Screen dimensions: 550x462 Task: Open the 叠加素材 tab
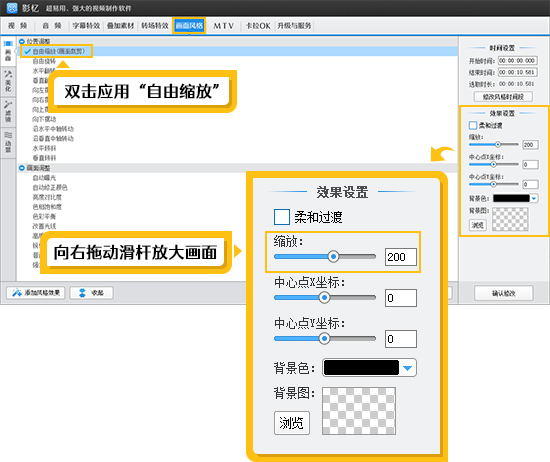121,26
